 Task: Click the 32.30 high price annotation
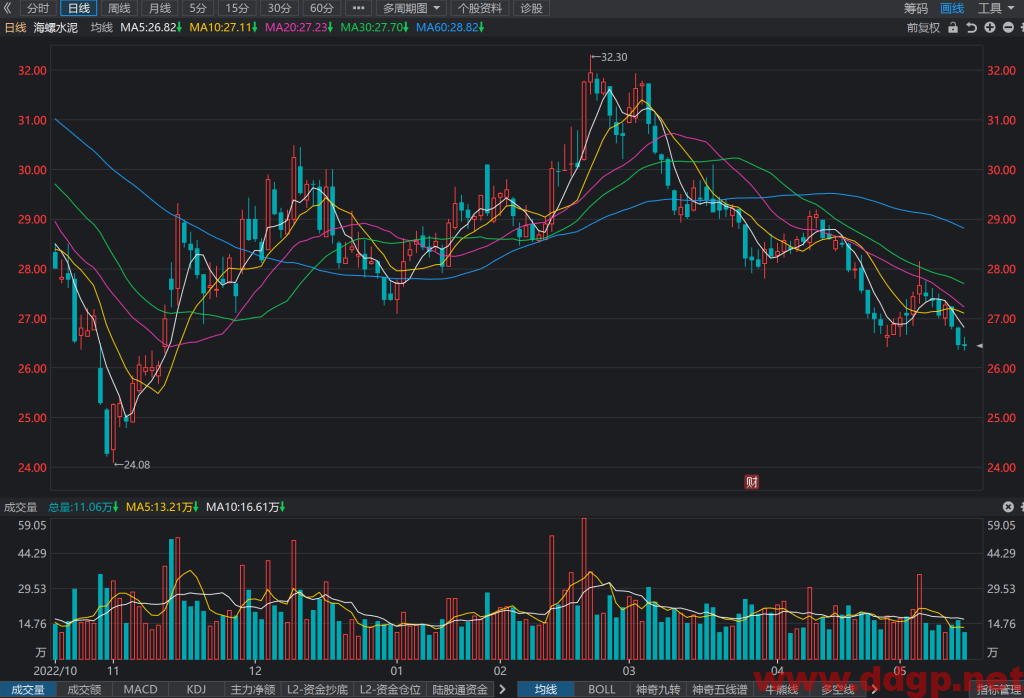tap(609, 57)
